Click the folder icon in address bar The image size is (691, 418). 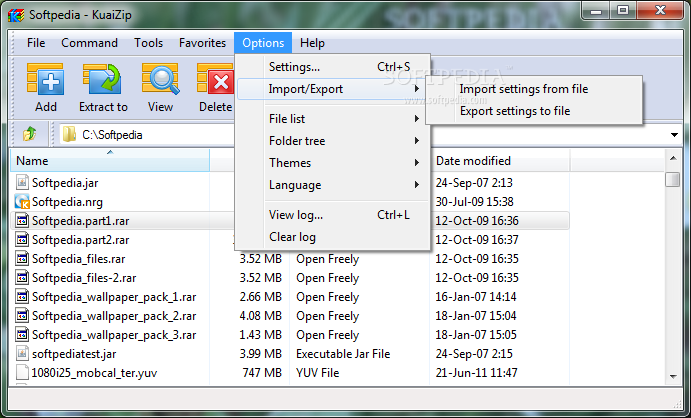[x=69, y=134]
